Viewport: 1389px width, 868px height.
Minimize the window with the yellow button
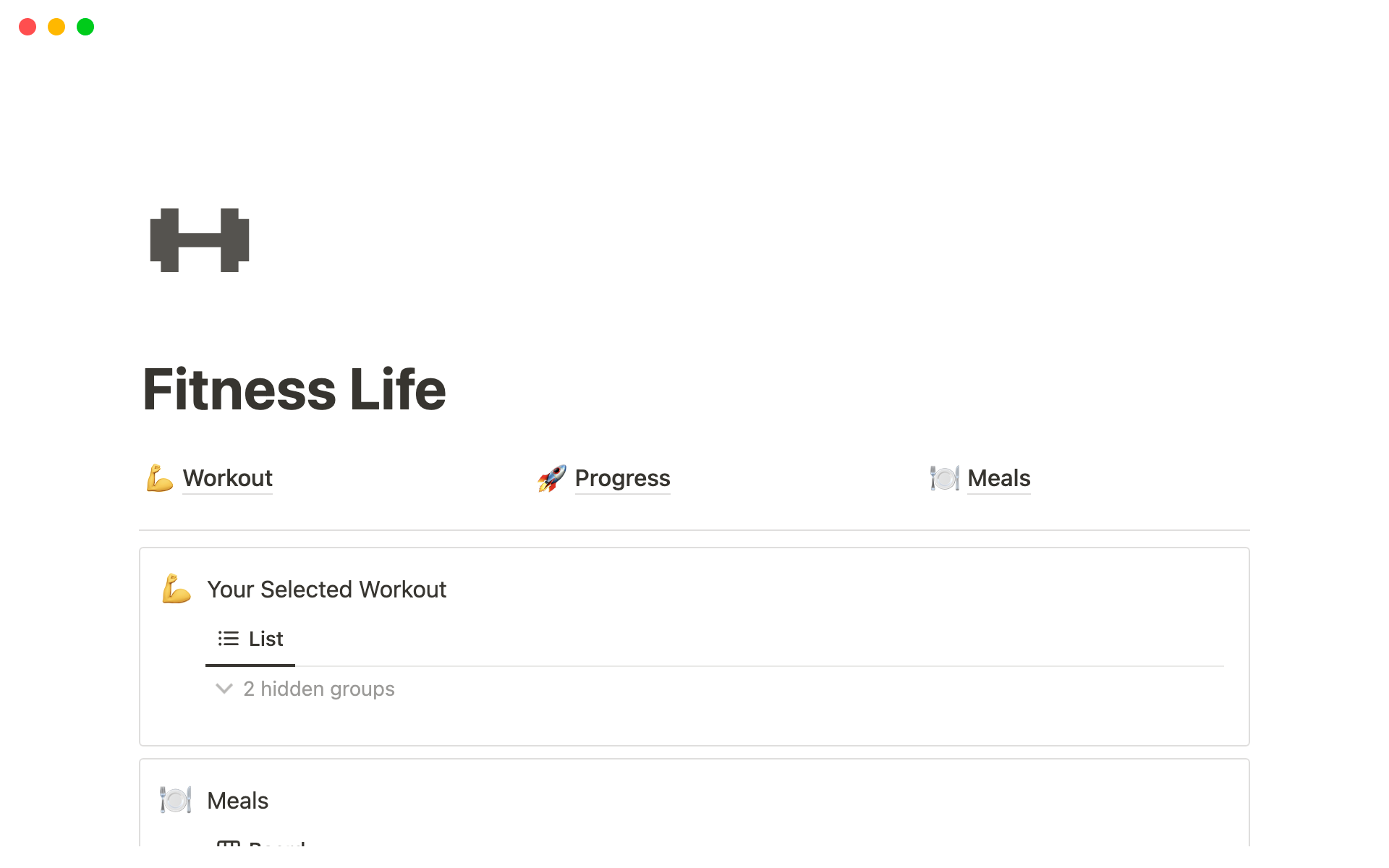pyautogui.click(x=56, y=27)
